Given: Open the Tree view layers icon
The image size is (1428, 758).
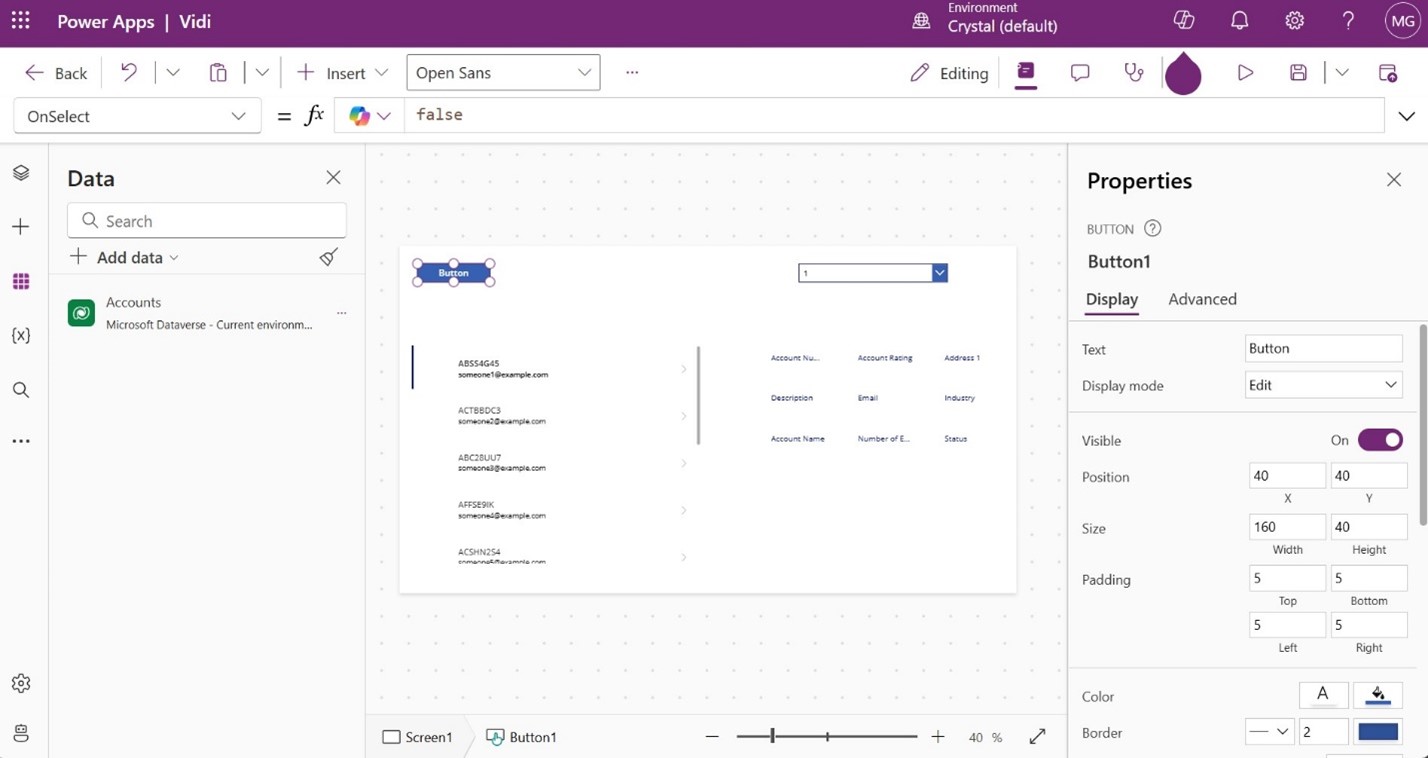Looking at the screenshot, I should 21,173.
